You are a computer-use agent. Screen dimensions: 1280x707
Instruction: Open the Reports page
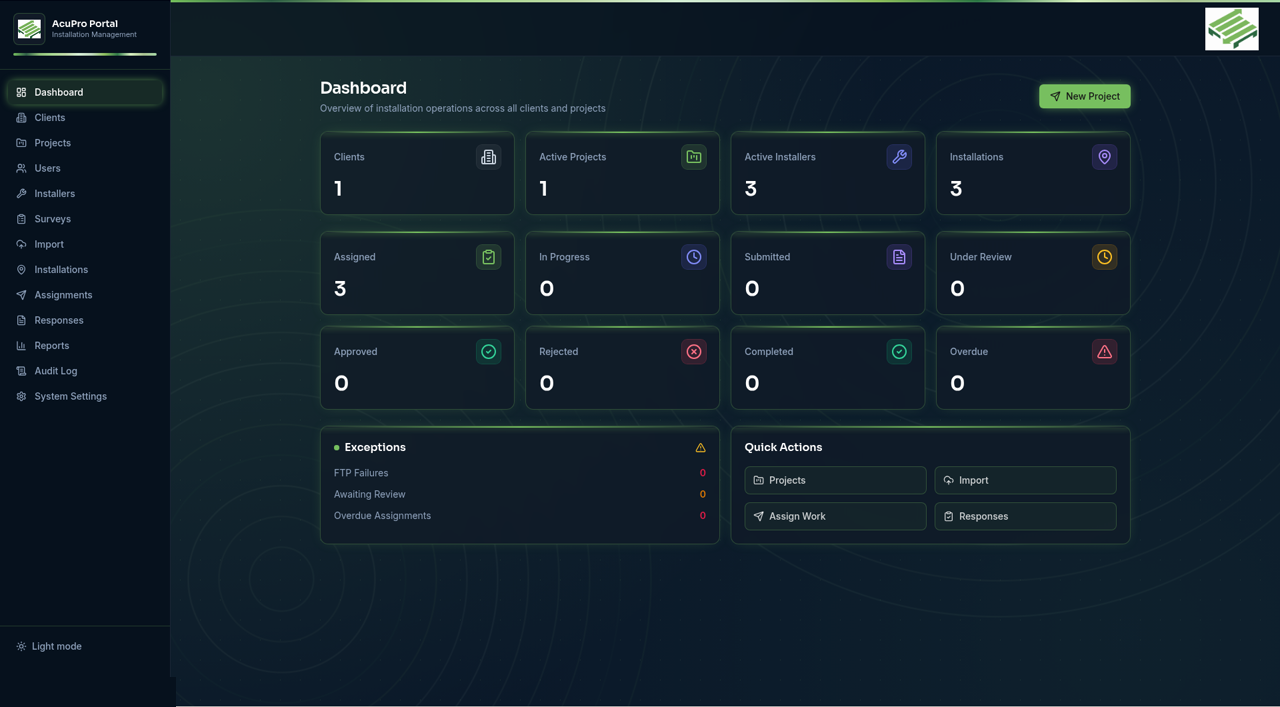tap(85, 346)
